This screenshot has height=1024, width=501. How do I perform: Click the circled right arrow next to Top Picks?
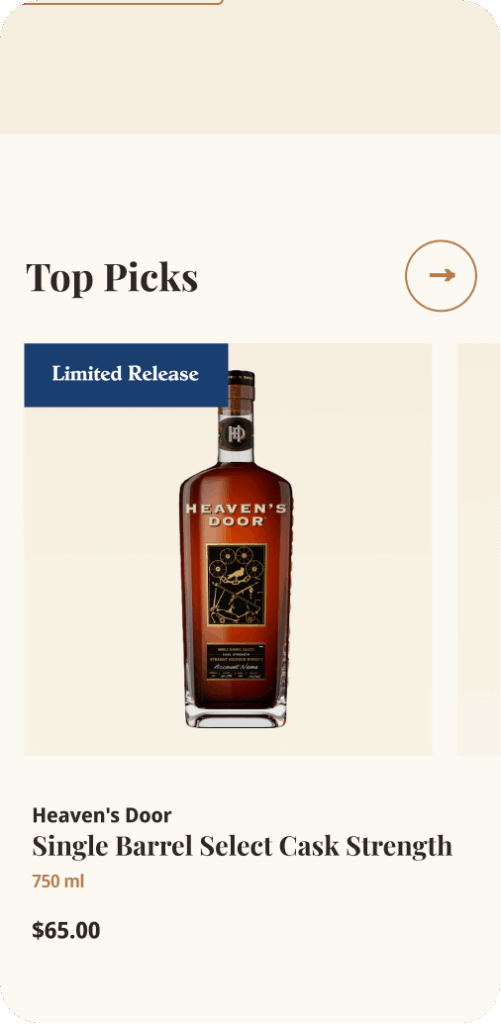pyautogui.click(x=441, y=276)
